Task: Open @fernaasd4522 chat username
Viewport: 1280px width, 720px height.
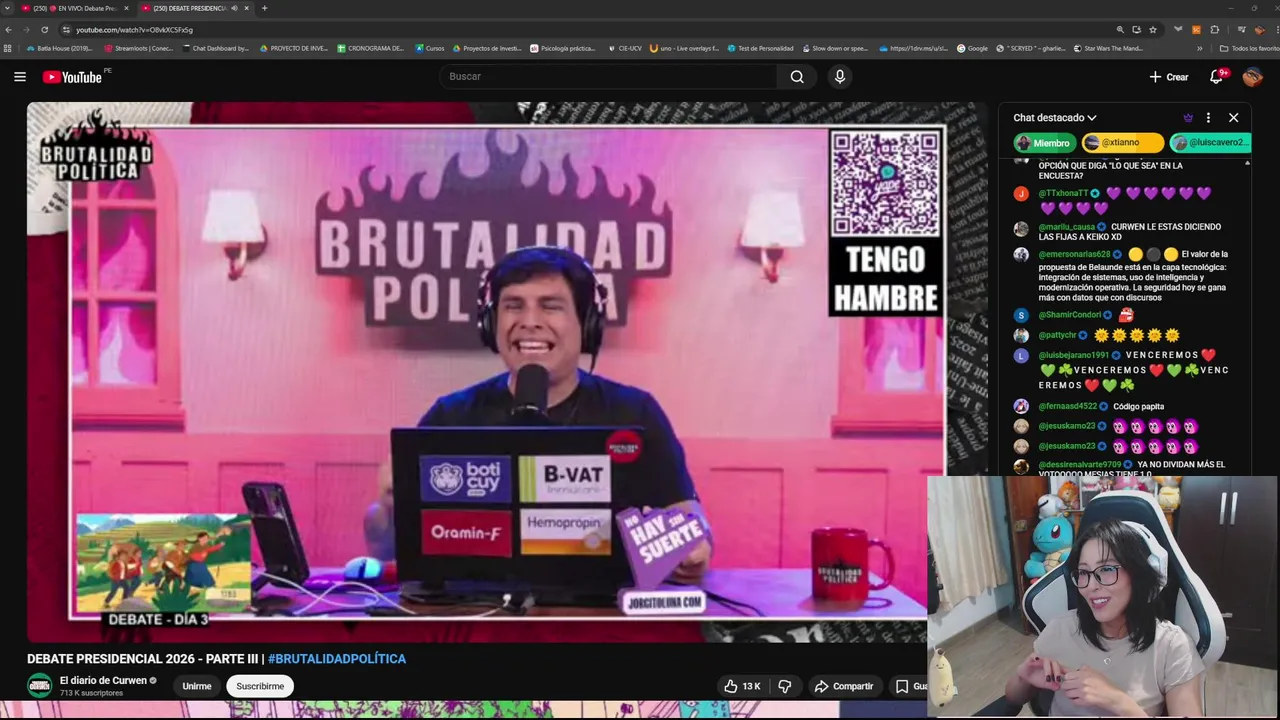Action: [x=1067, y=406]
